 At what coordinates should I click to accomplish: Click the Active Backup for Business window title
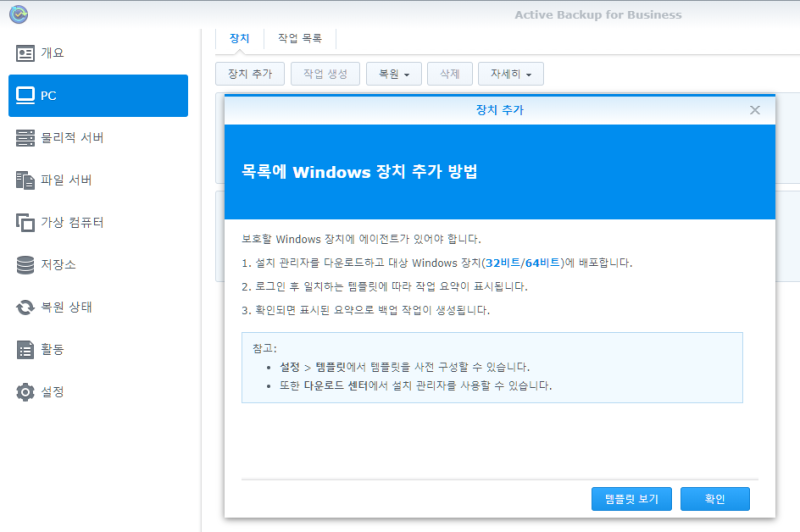tap(598, 15)
